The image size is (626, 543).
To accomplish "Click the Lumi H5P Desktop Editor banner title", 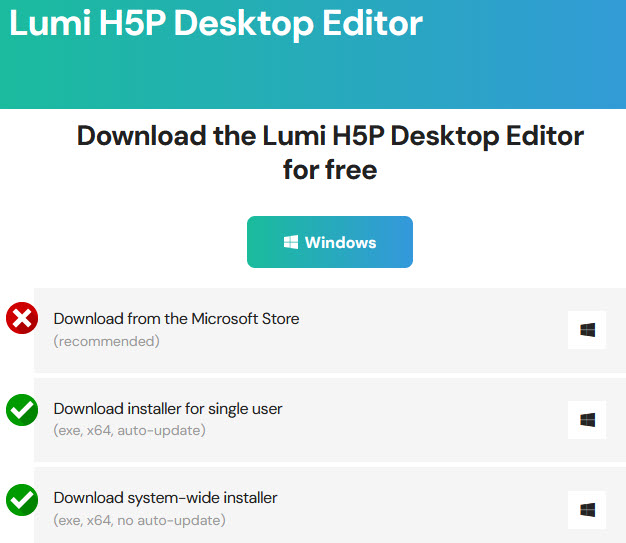I will pyautogui.click(x=216, y=23).
